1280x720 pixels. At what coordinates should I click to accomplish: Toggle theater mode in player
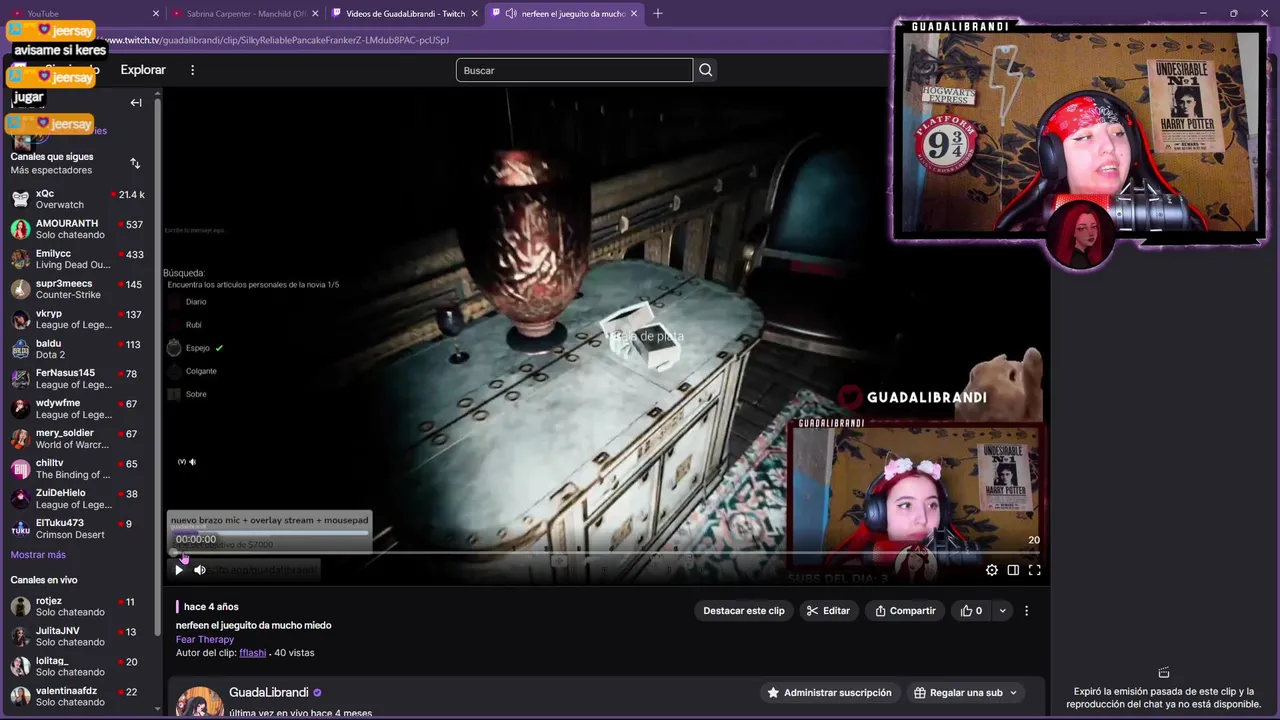[x=1013, y=570]
